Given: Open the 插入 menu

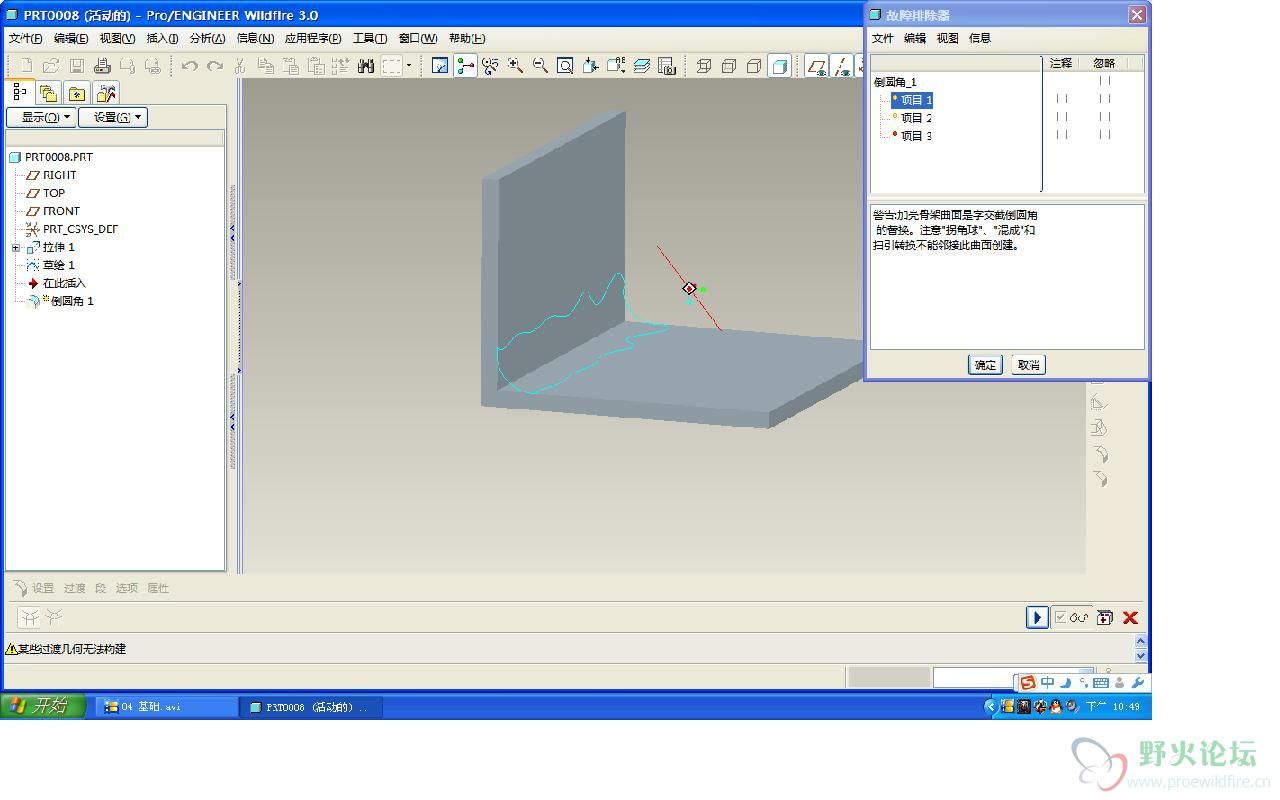Looking at the screenshot, I should pyautogui.click(x=162, y=38).
